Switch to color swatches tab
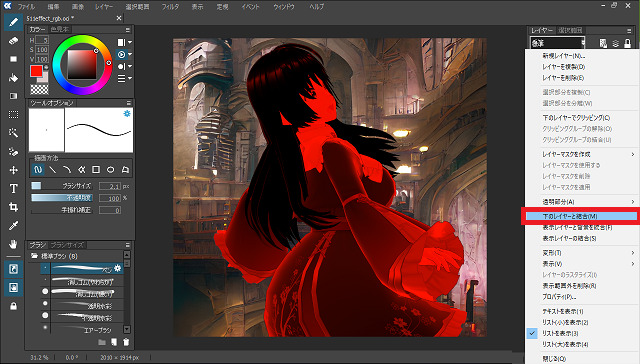Viewport: 640px width, 364px height. click(60, 29)
